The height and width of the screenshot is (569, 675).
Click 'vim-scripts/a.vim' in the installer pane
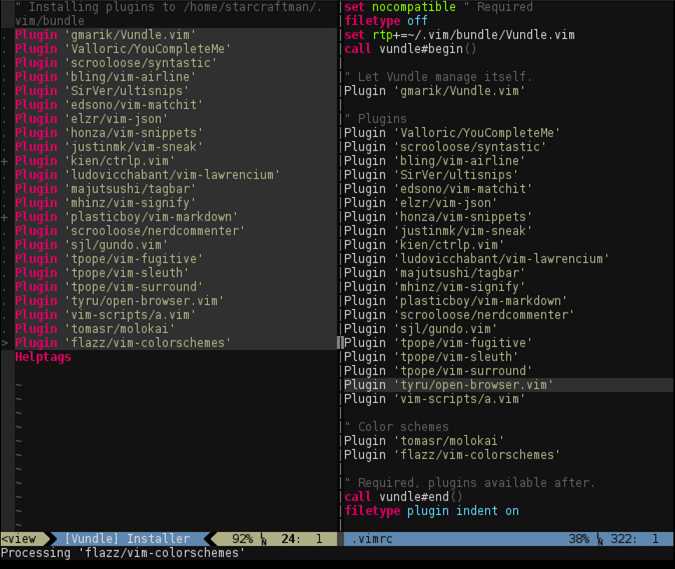[x=105, y=315]
